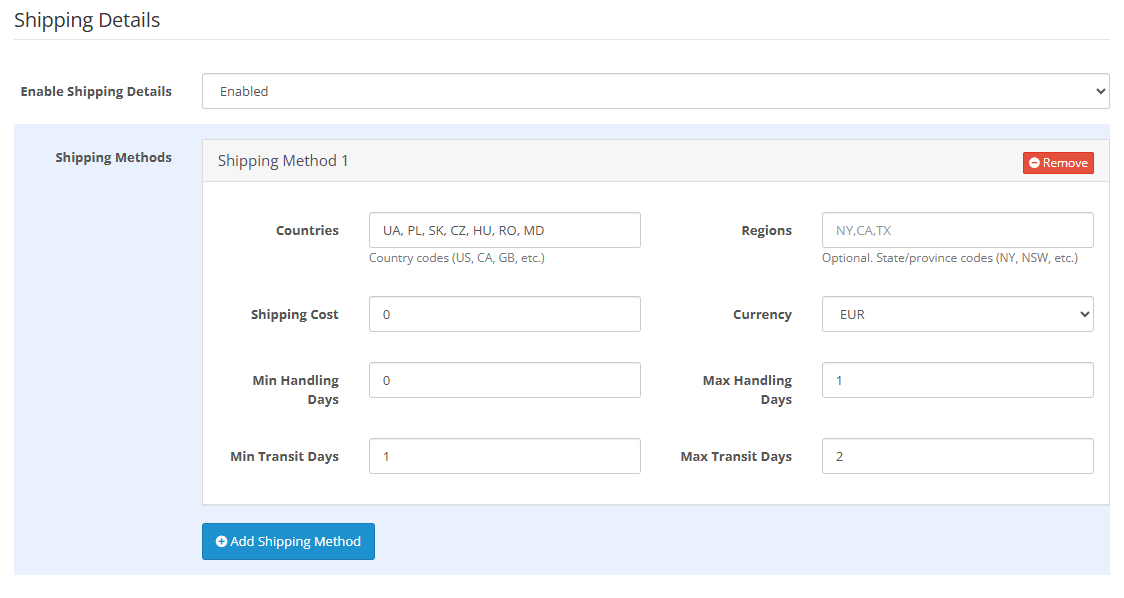Click the minus icon on the Remove button

[x=1035, y=163]
